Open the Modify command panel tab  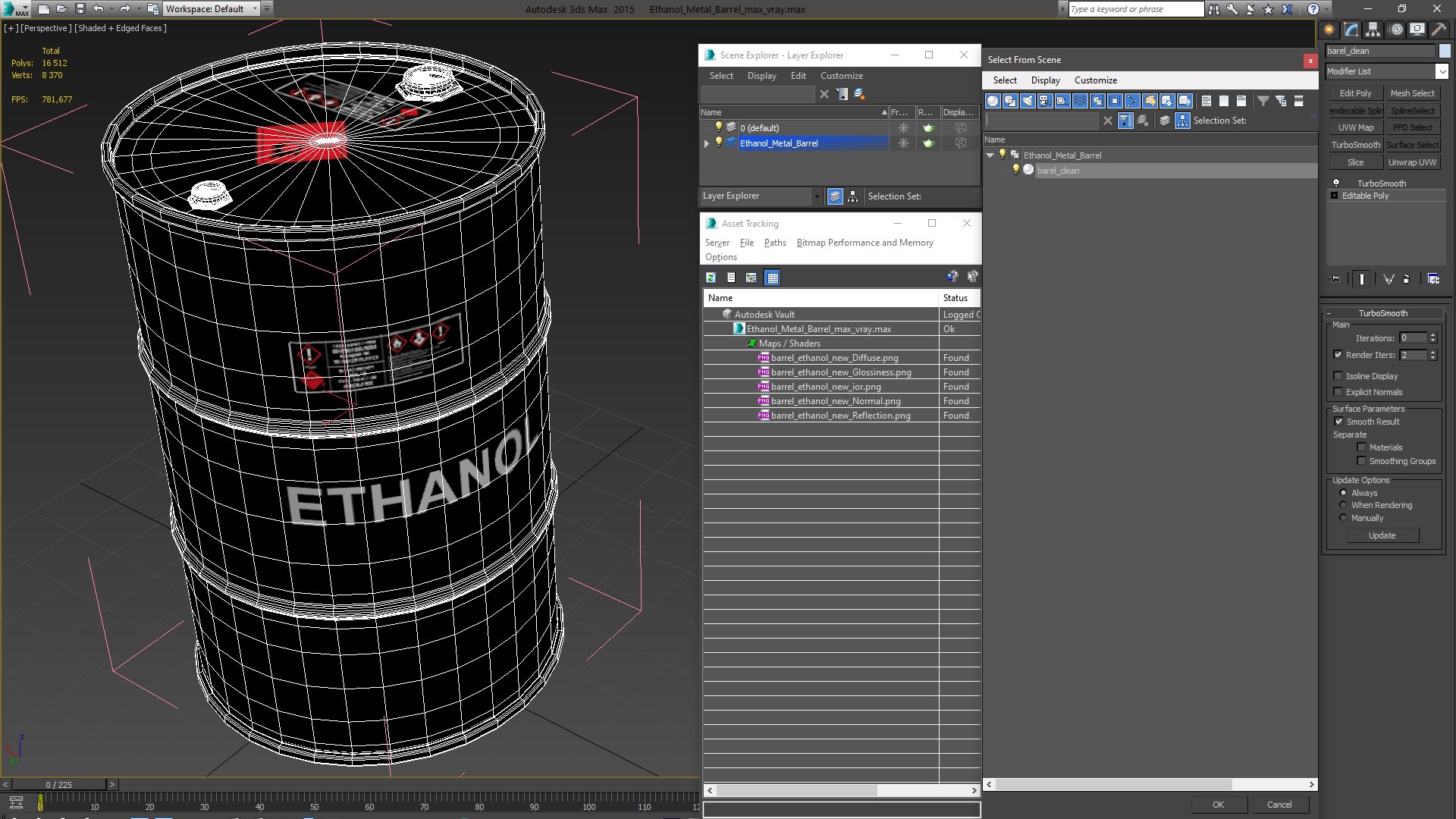pos(1351,30)
